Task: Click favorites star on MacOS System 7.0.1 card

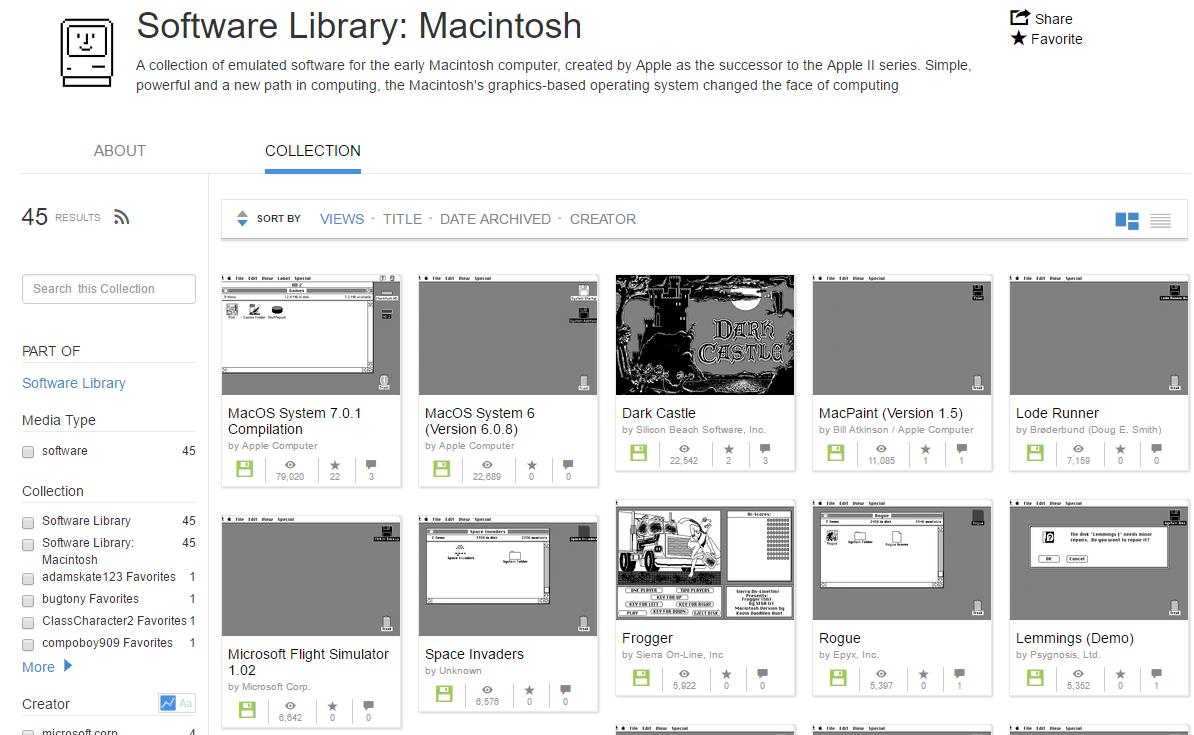Action: [335, 465]
